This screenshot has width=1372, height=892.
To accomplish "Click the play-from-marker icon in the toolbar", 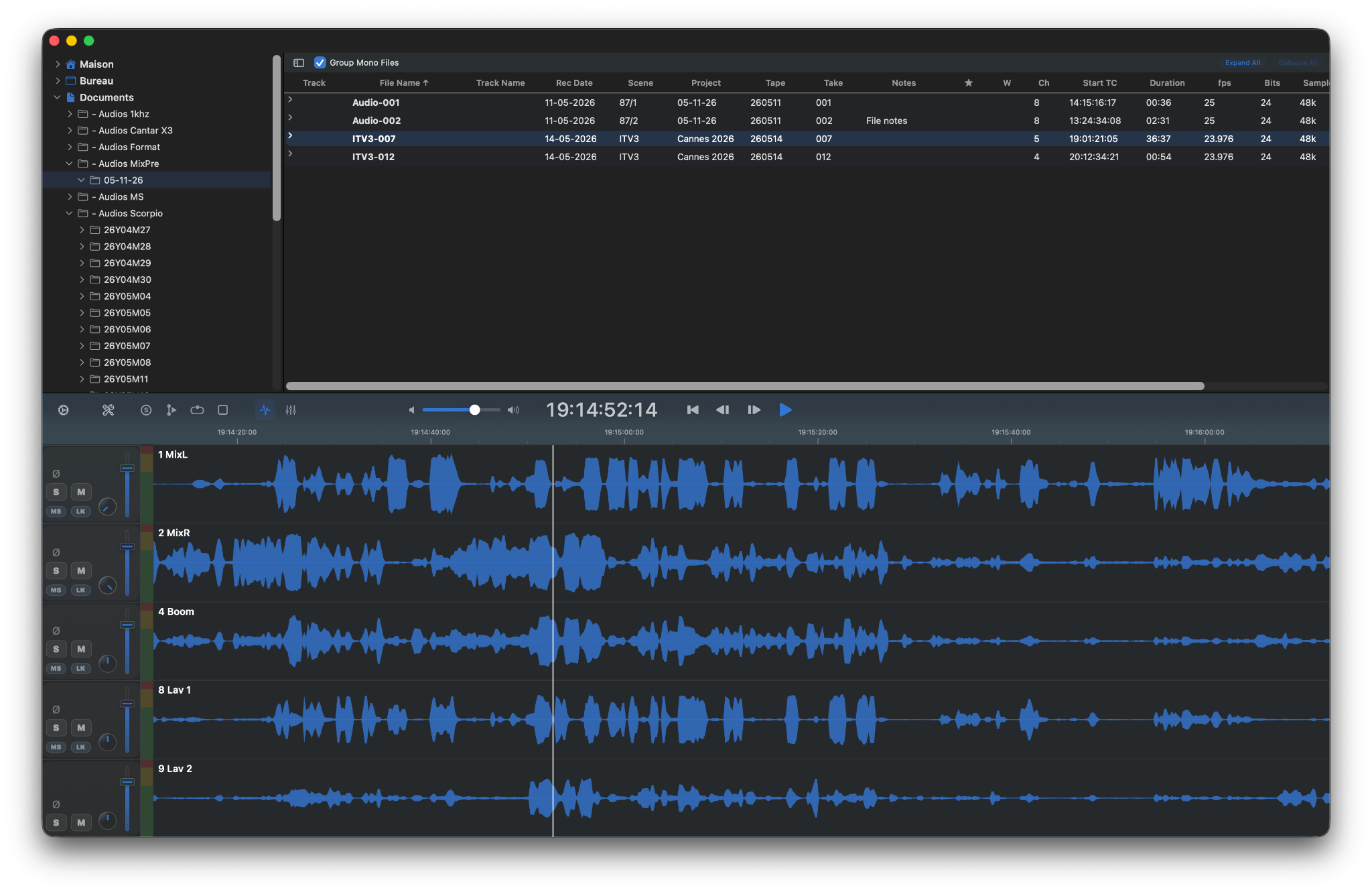I will (171, 410).
